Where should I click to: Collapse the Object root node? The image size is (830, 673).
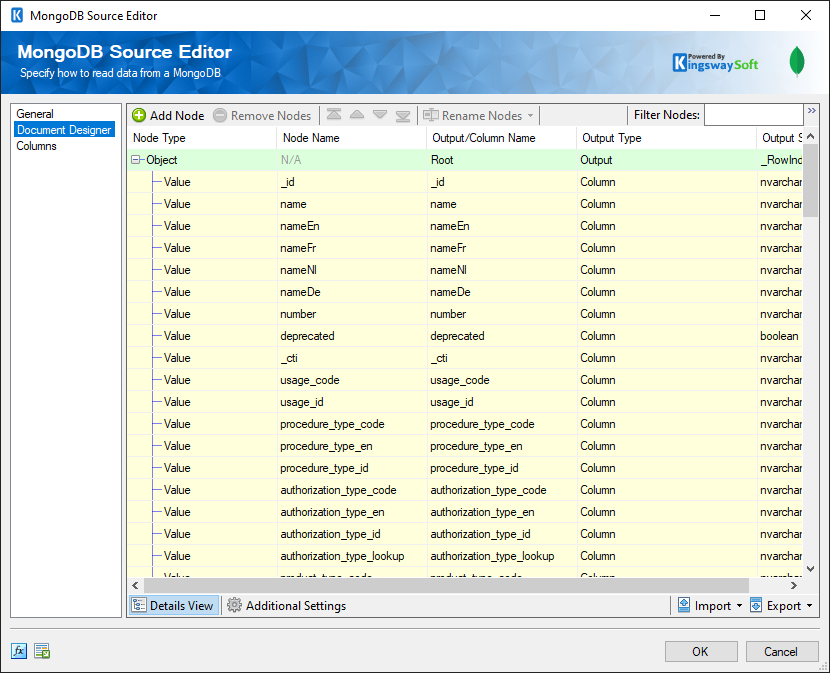coord(136,159)
